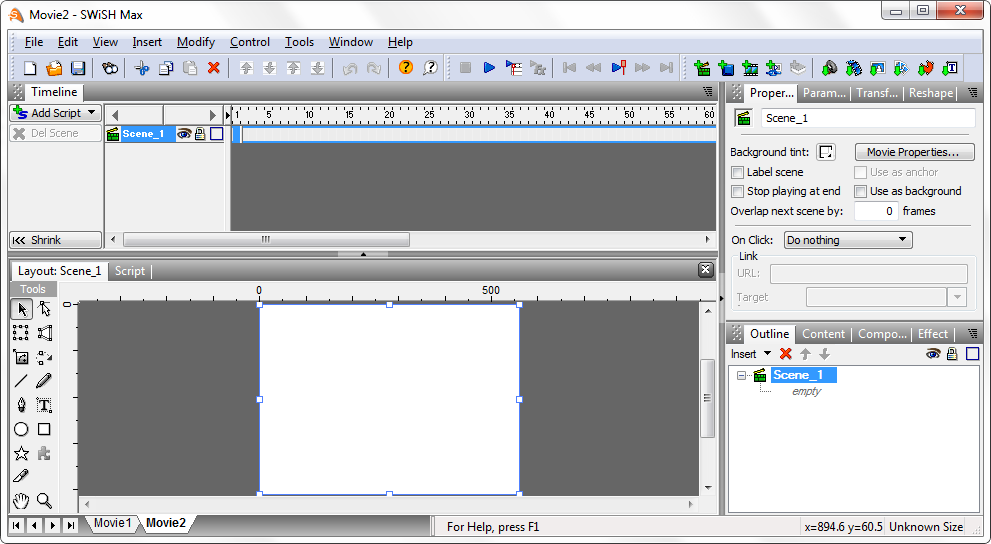This screenshot has height=544, width=991.
Task: Select the Text tool in Tools panel
Action: click(44, 405)
